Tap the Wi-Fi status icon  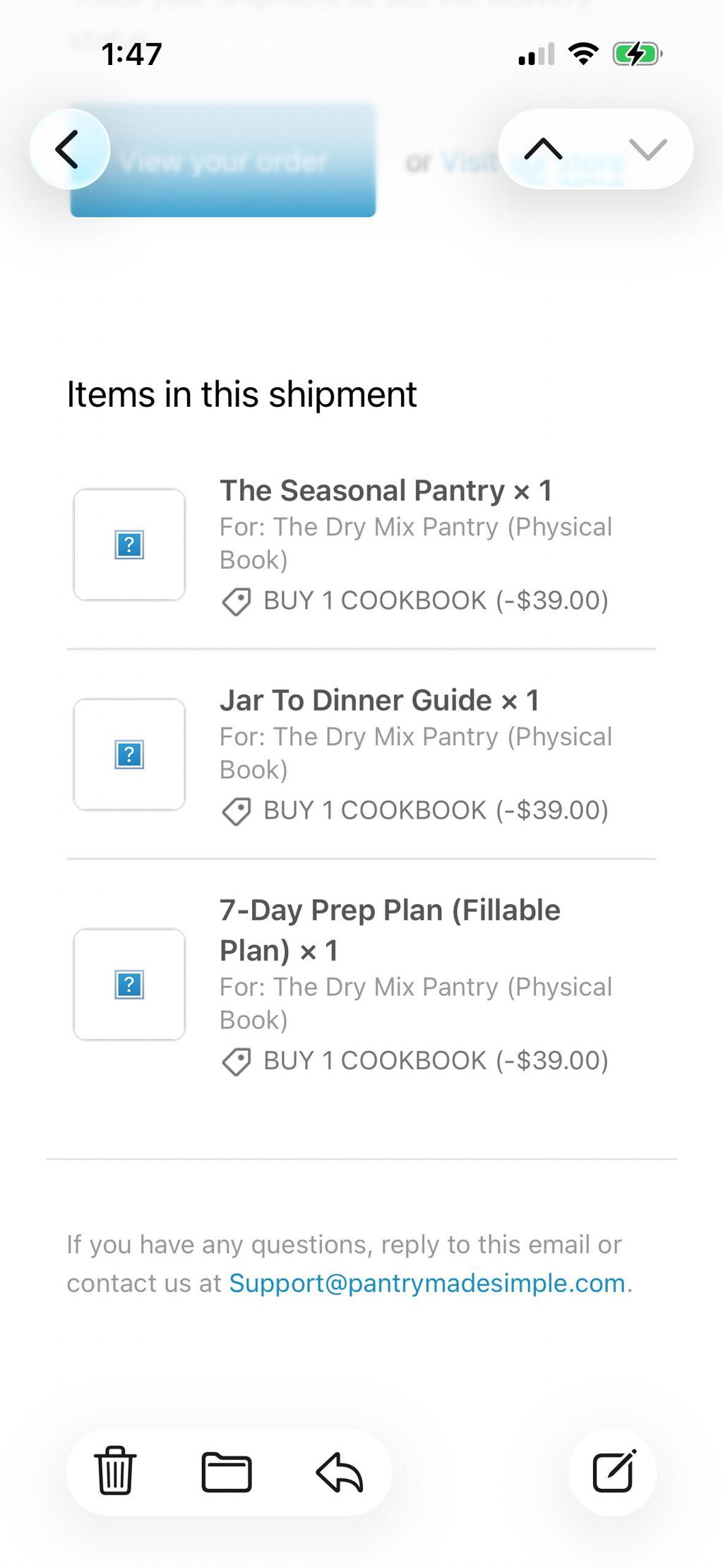pos(583,54)
